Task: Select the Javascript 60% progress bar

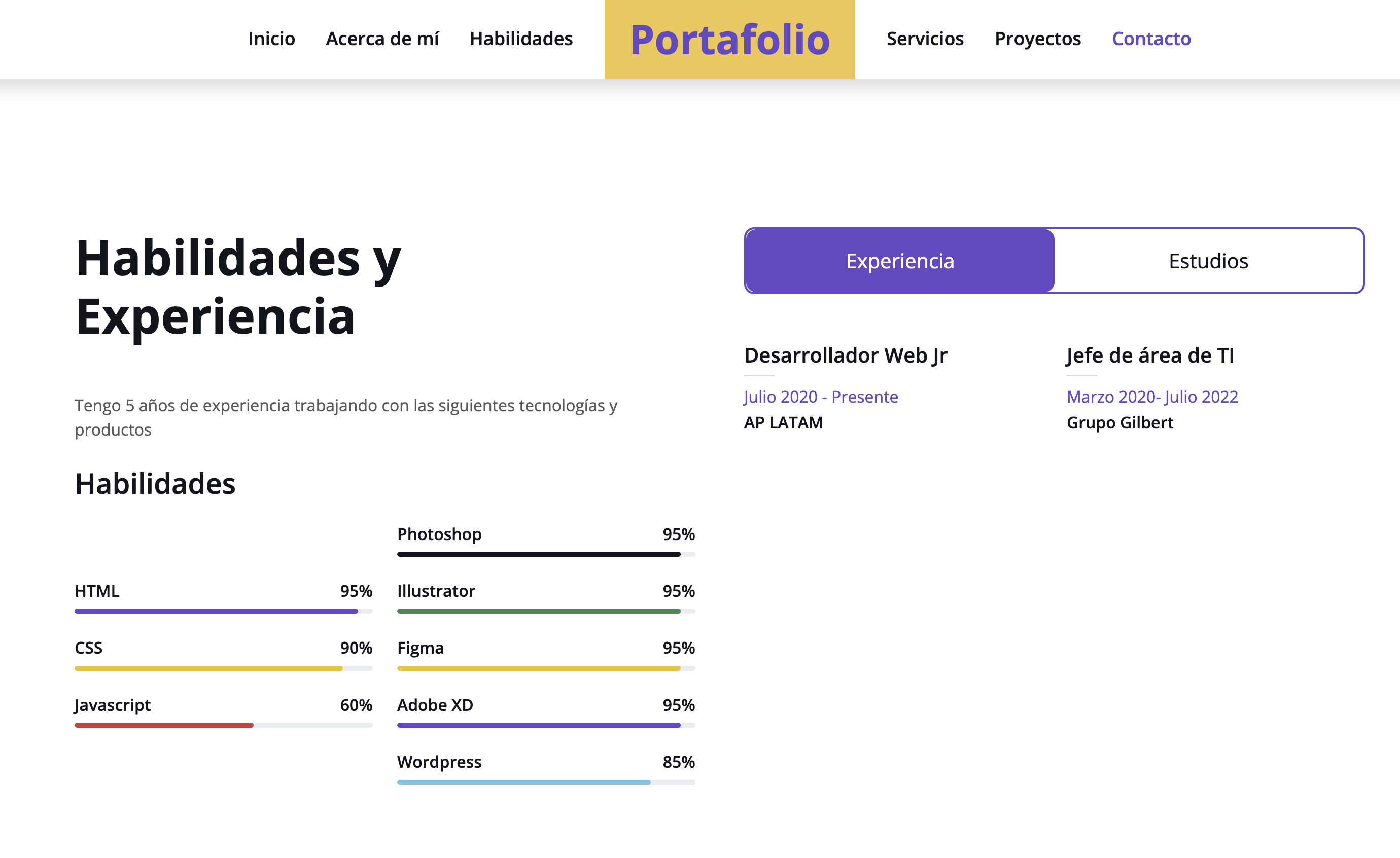Action: point(223,725)
